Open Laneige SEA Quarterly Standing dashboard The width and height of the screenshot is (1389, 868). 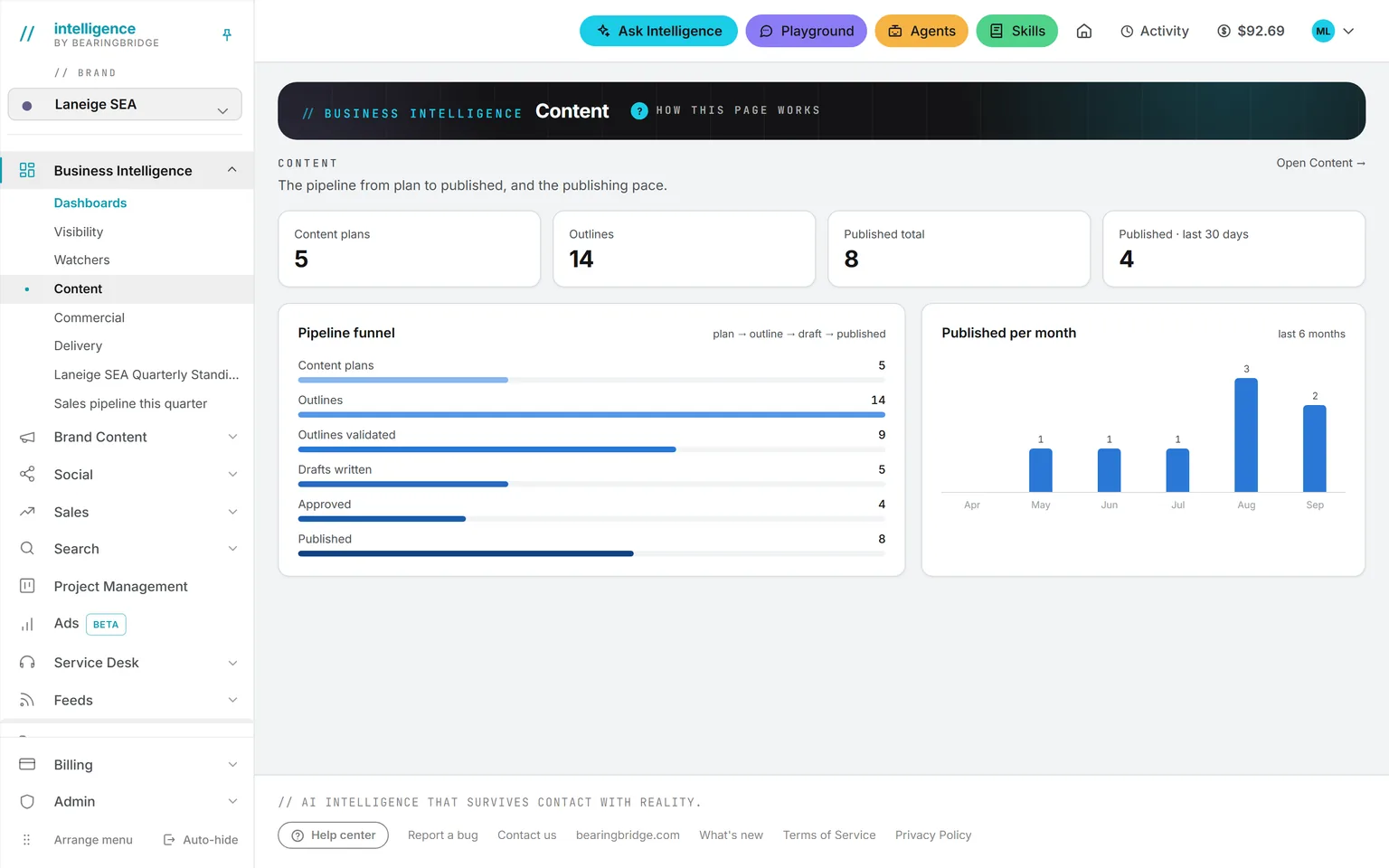coord(146,374)
